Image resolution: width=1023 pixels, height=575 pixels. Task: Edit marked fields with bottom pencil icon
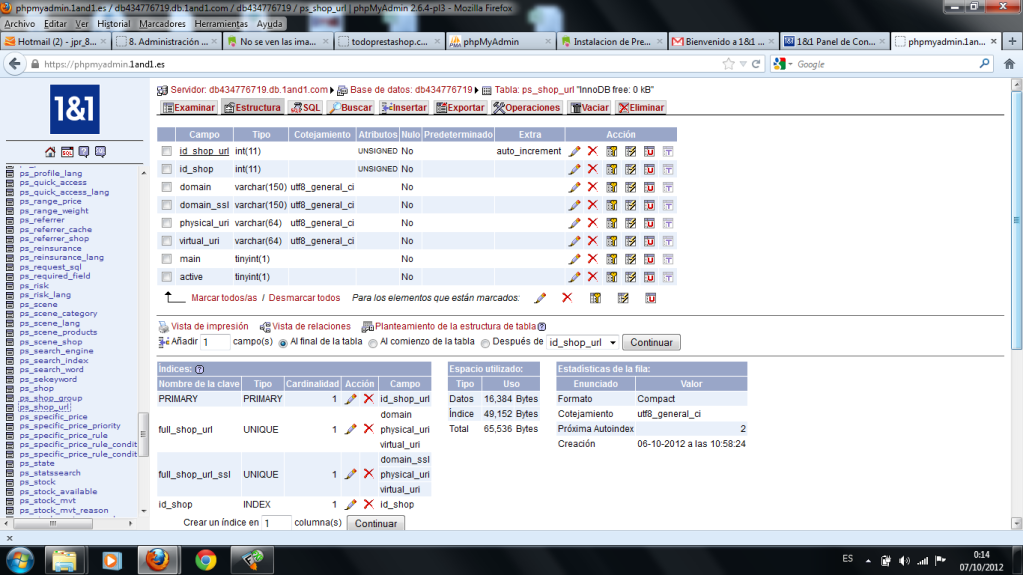coord(540,298)
